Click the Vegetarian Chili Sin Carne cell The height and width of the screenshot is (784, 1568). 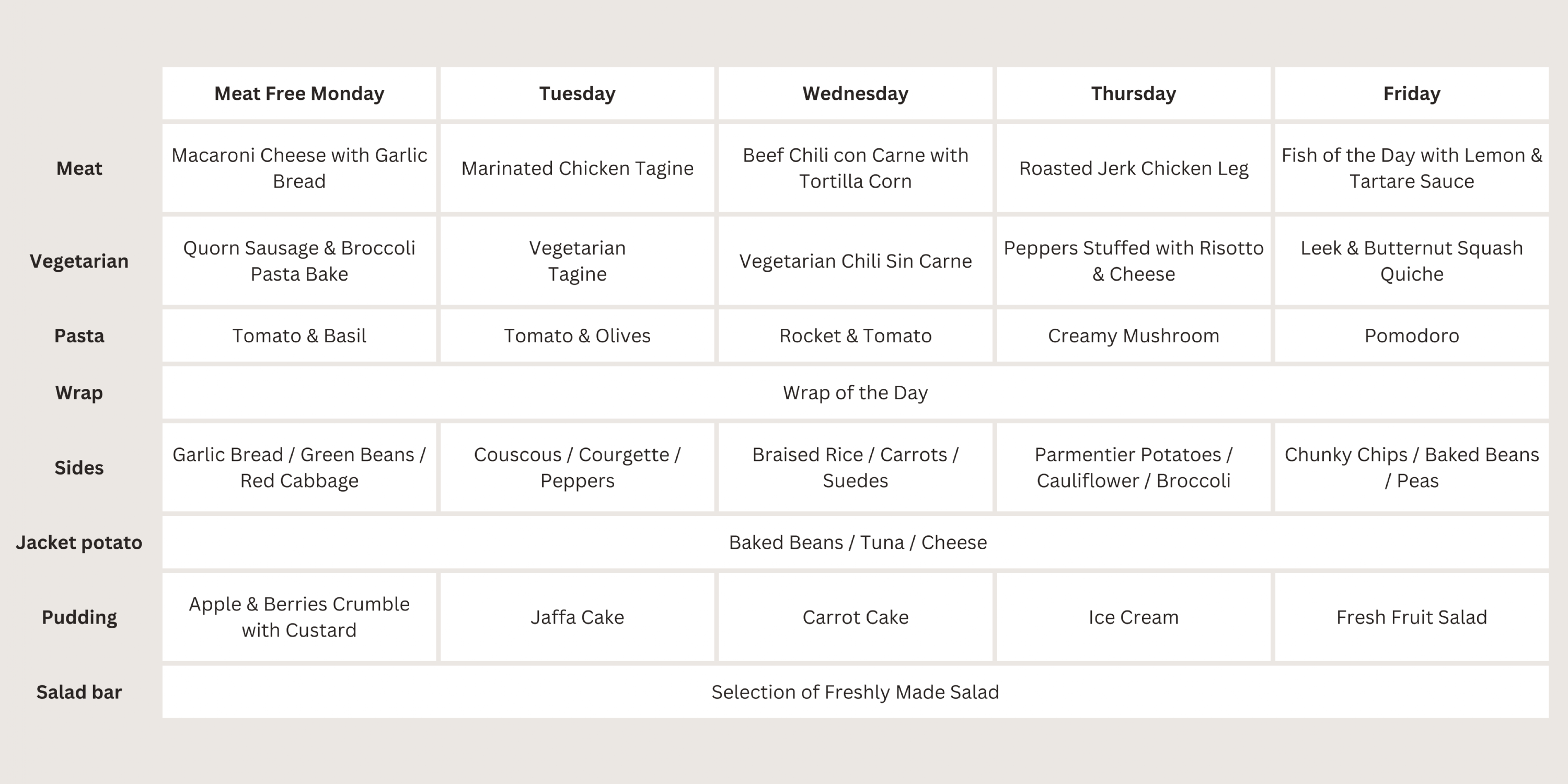pos(855,261)
